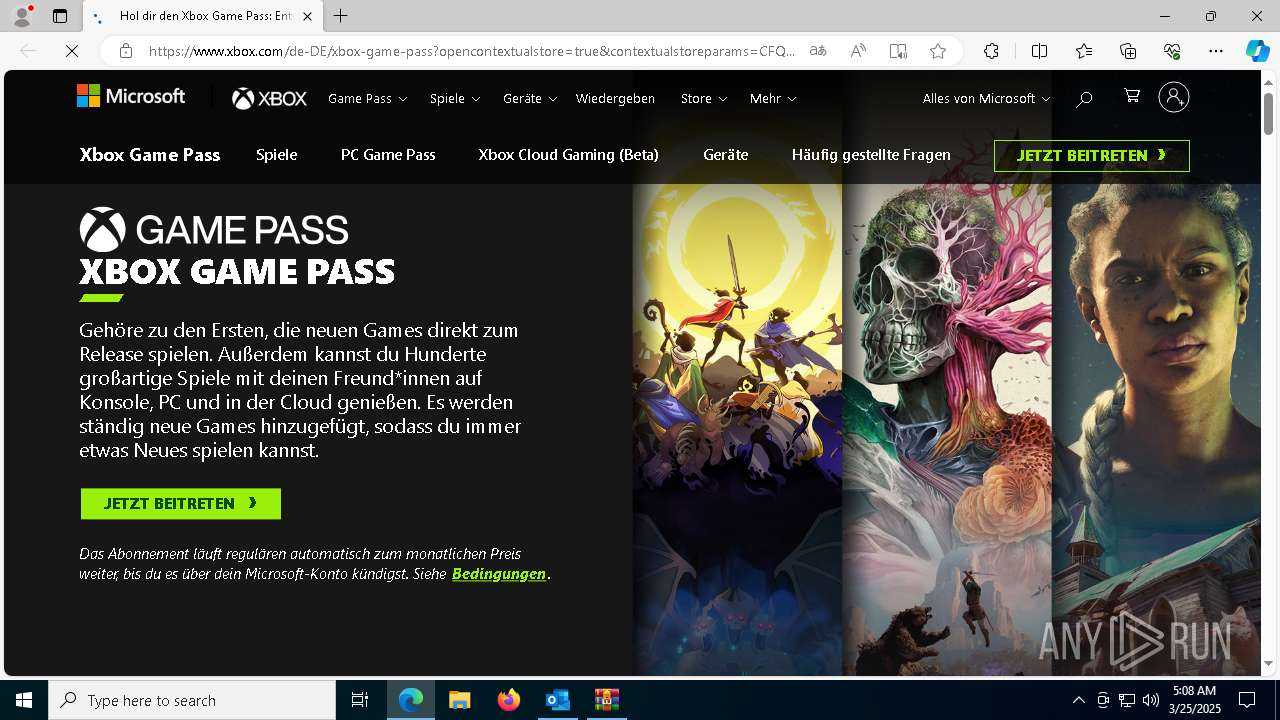The width and height of the screenshot is (1280, 720).
Task: Open the network status tray icon
Action: click(x=1127, y=700)
